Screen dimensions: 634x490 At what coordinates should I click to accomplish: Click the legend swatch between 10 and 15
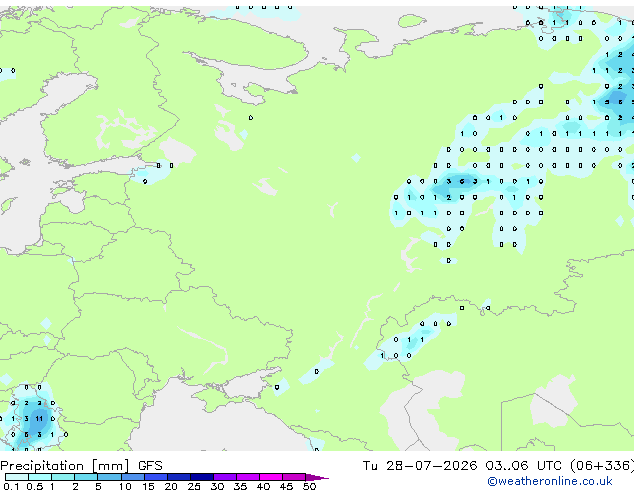click(x=133, y=477)
